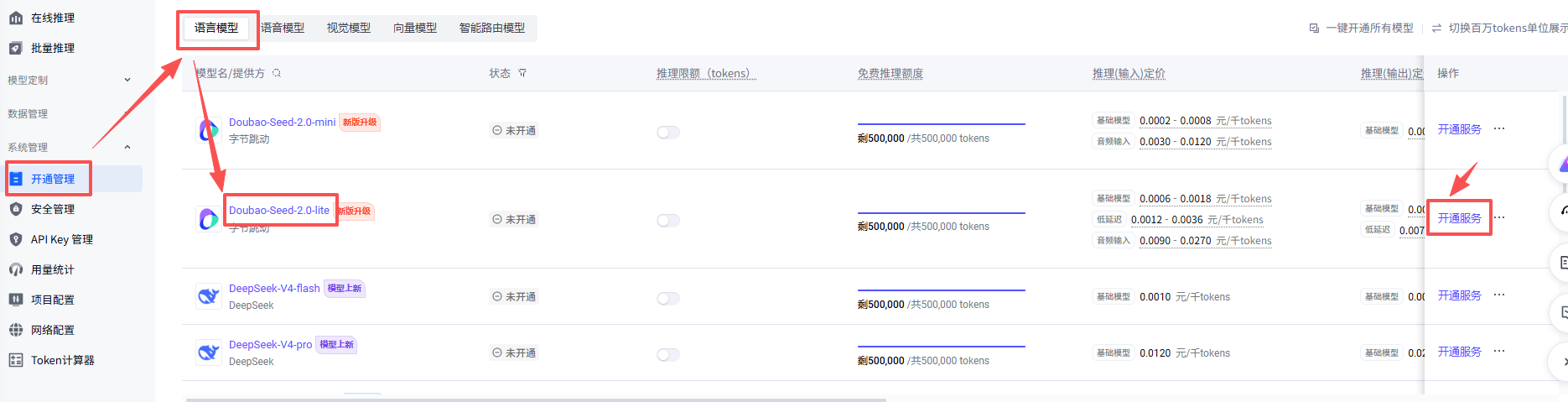Open 网络配置 in the sidebar
1568x402 pixels.
pyautogui.click(x=52, y=330)
